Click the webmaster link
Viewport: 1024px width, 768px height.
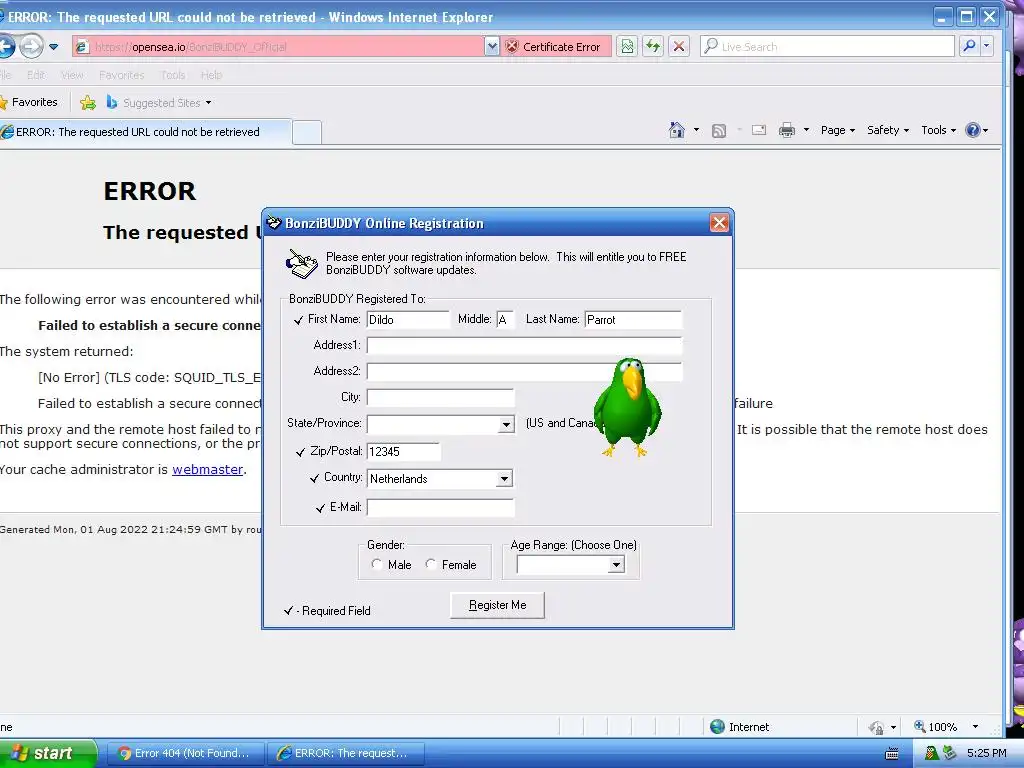point(207,470)
